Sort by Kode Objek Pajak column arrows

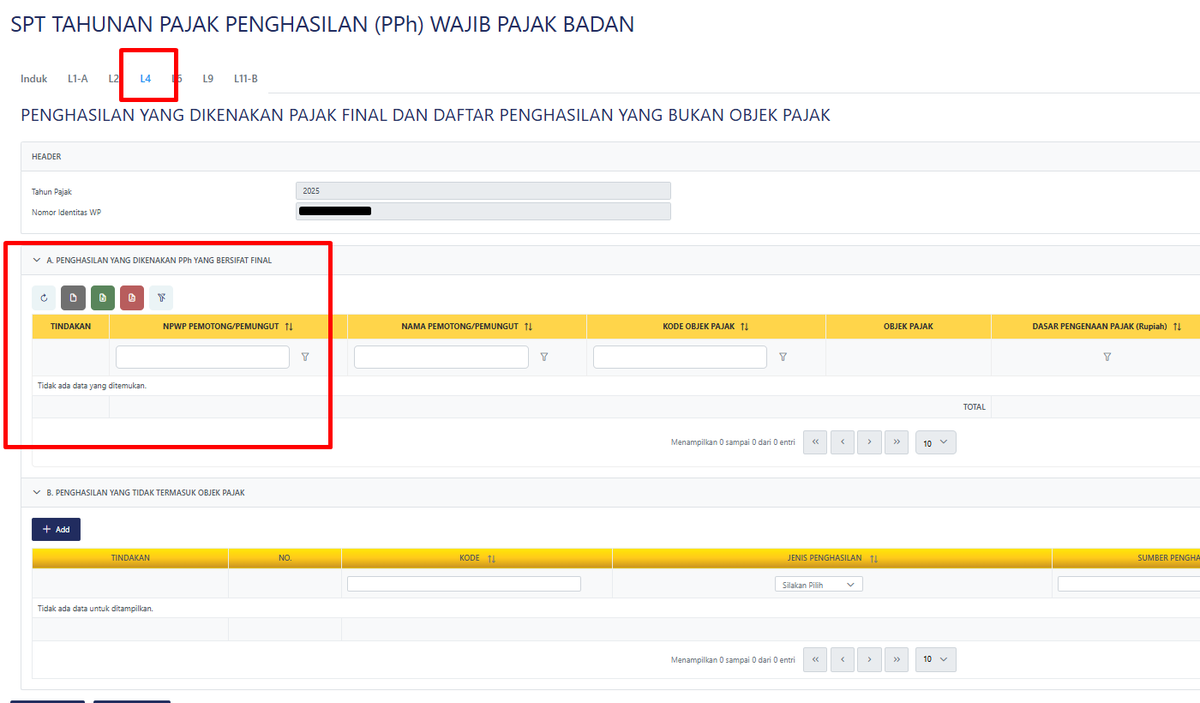tap(744, 327)
